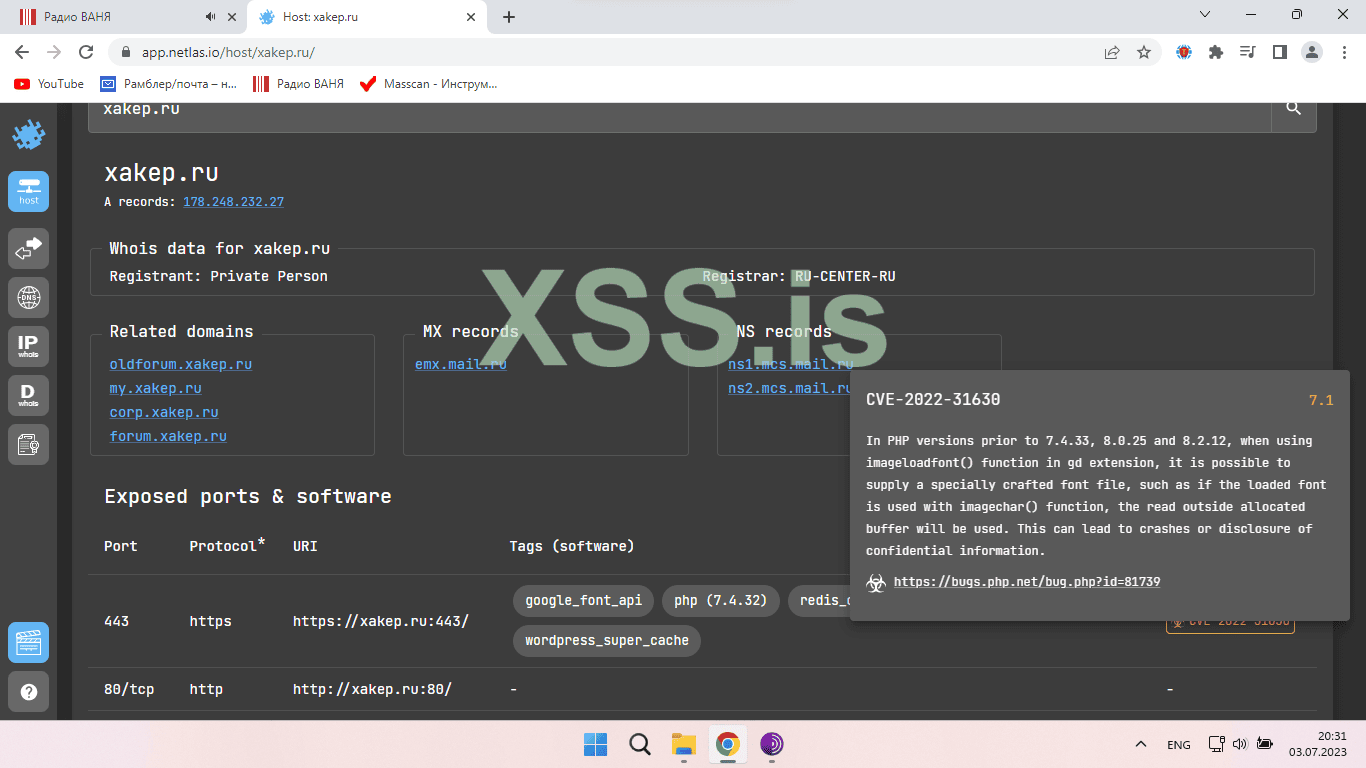Viewport: 1366px width, 768px height.
Task: Open the Chrome extensions puzzle menu
Action: point(1216,52)
